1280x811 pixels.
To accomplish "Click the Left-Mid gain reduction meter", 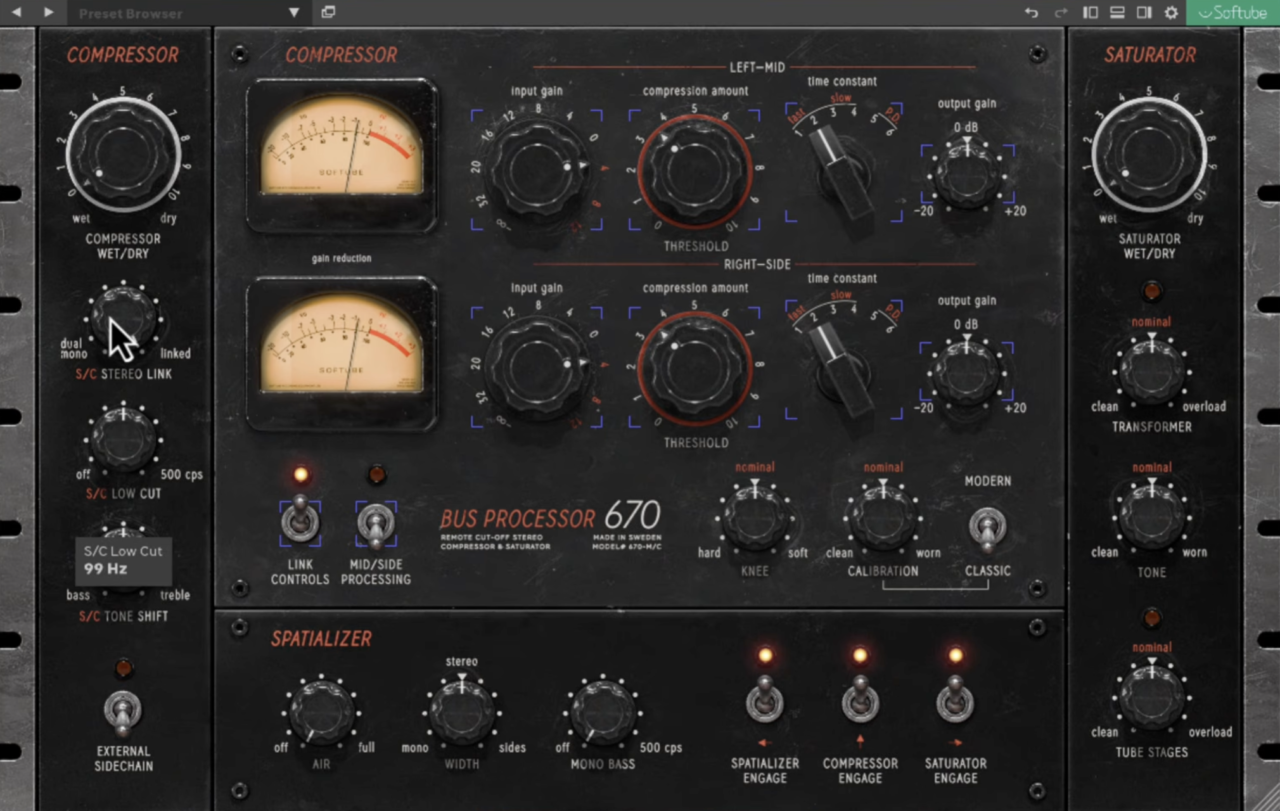I will tap(342, 155).
